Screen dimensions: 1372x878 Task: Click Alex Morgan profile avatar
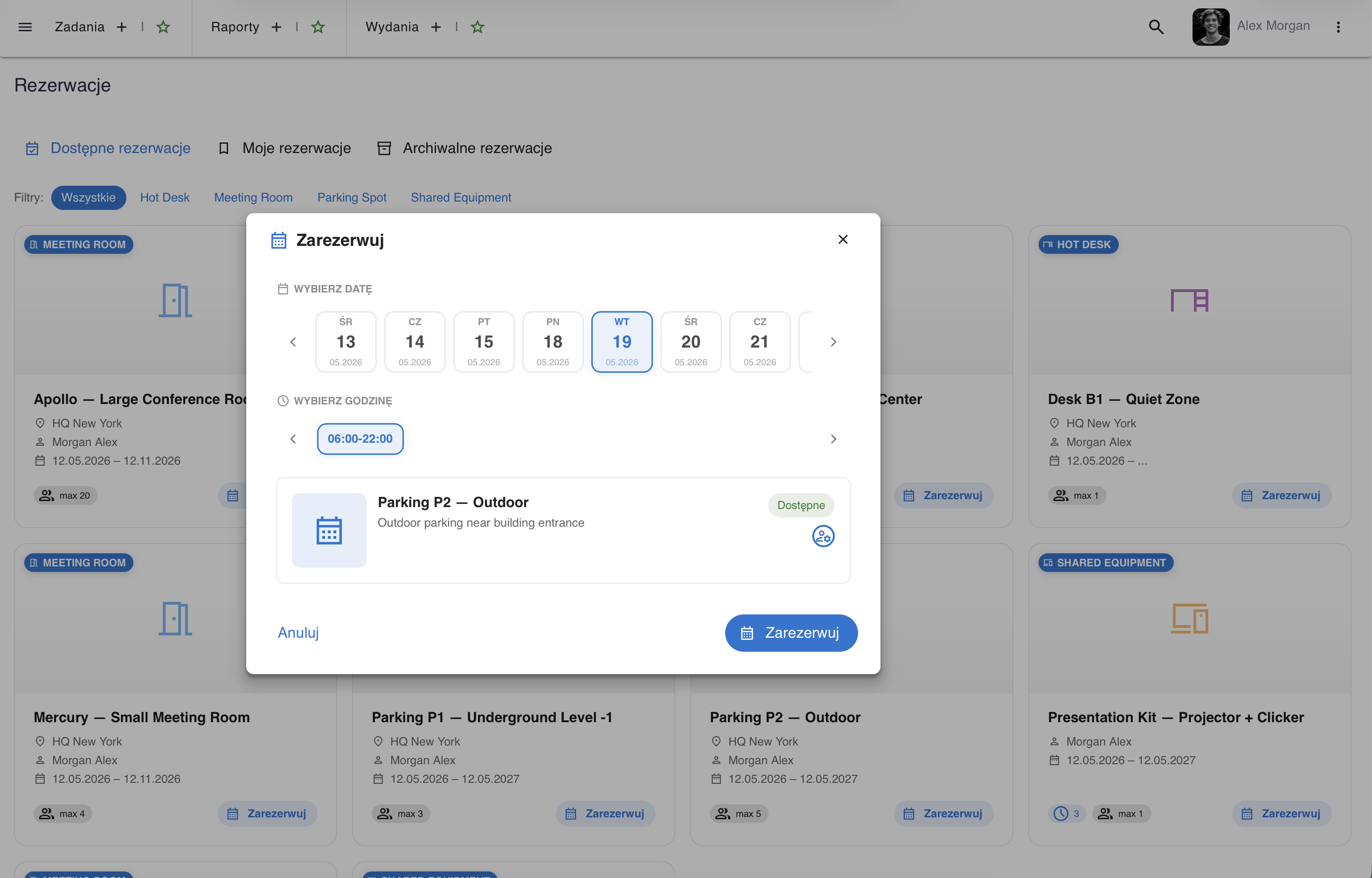(x=1211, y=27)
